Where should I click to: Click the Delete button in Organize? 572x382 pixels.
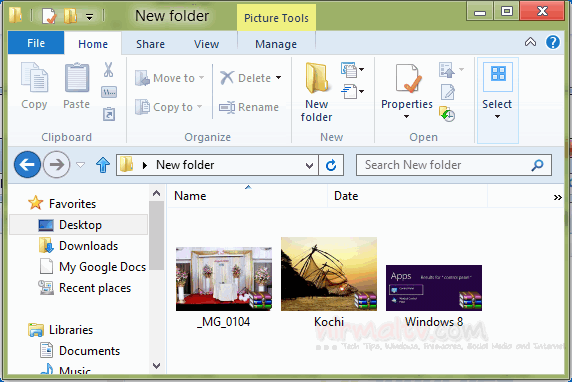coord(245,78)
